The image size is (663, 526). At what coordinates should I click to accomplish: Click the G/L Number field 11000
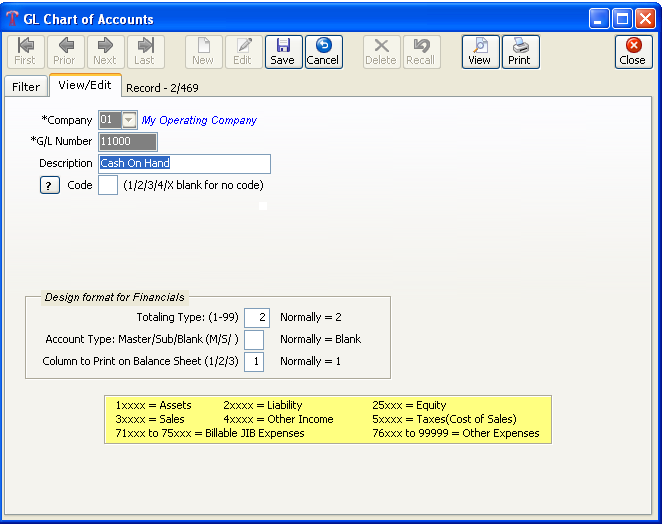click(x=128, y=142)
